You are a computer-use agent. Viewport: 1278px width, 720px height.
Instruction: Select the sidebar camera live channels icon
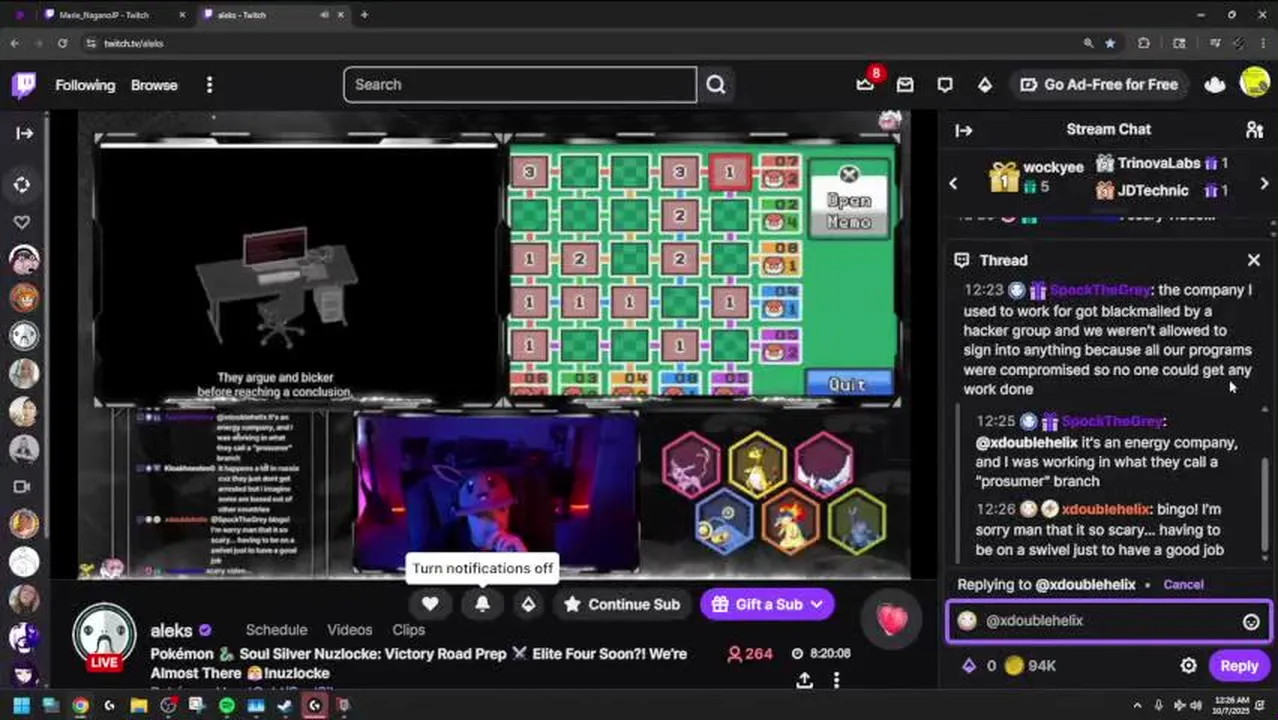click(x=24, y=487)
